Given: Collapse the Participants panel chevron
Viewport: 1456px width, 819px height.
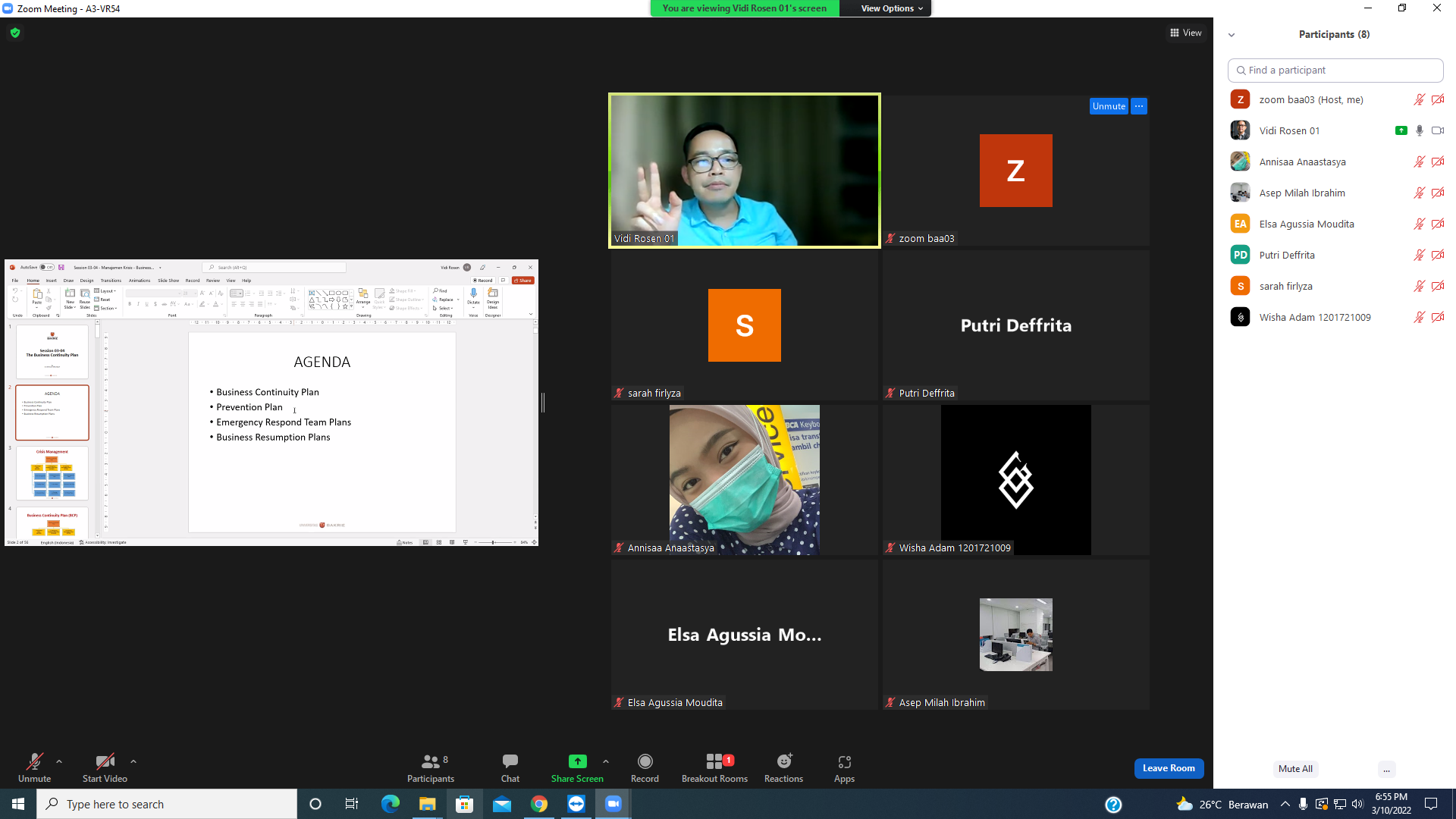Looking at the screenshot, I should pos(1232,35).
